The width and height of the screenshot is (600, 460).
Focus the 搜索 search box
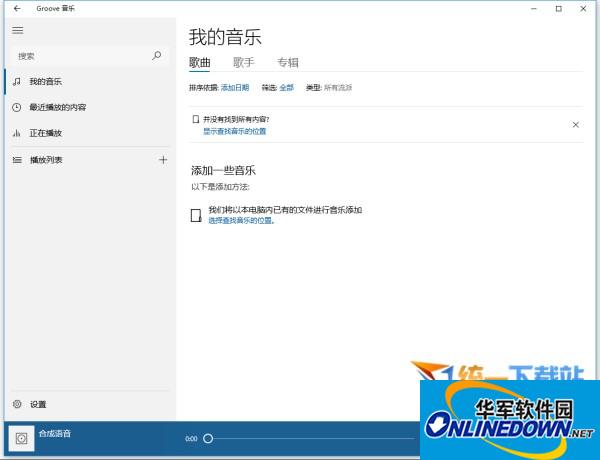pos(90,56)
